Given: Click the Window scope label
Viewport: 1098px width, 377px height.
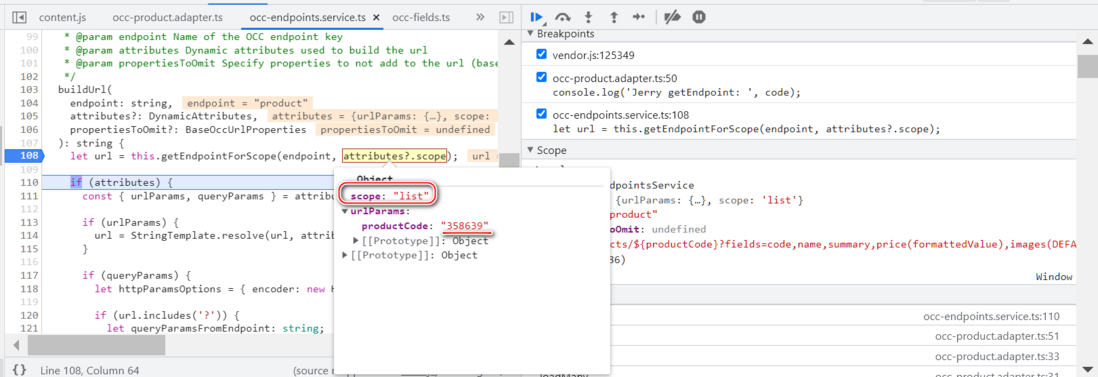Looking at the screenshot, I should [1054, 277].
